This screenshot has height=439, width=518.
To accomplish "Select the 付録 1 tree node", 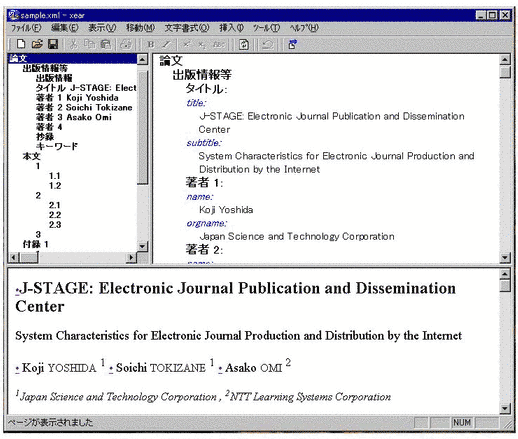I will click(x=36, y=244).
